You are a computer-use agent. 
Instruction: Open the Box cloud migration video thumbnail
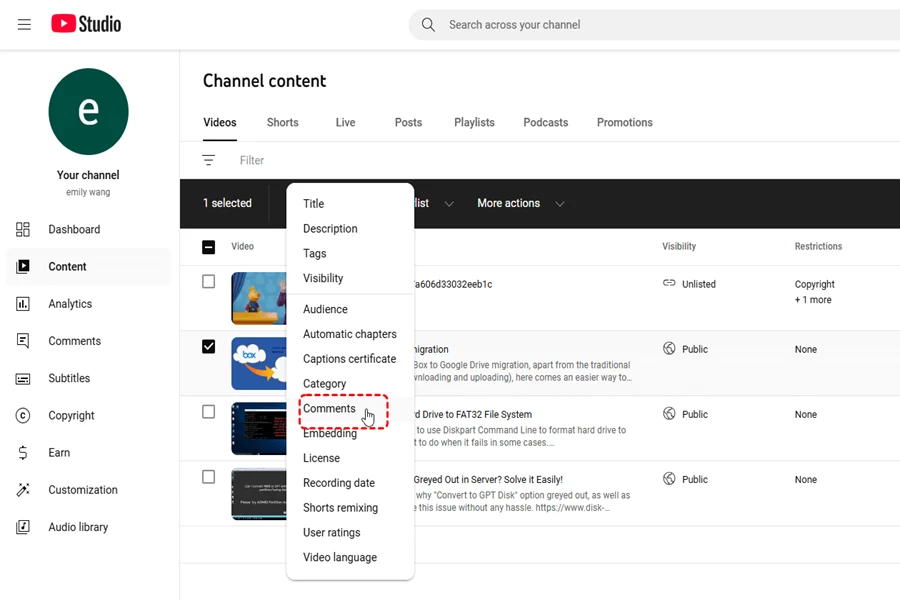coord(259,363)
